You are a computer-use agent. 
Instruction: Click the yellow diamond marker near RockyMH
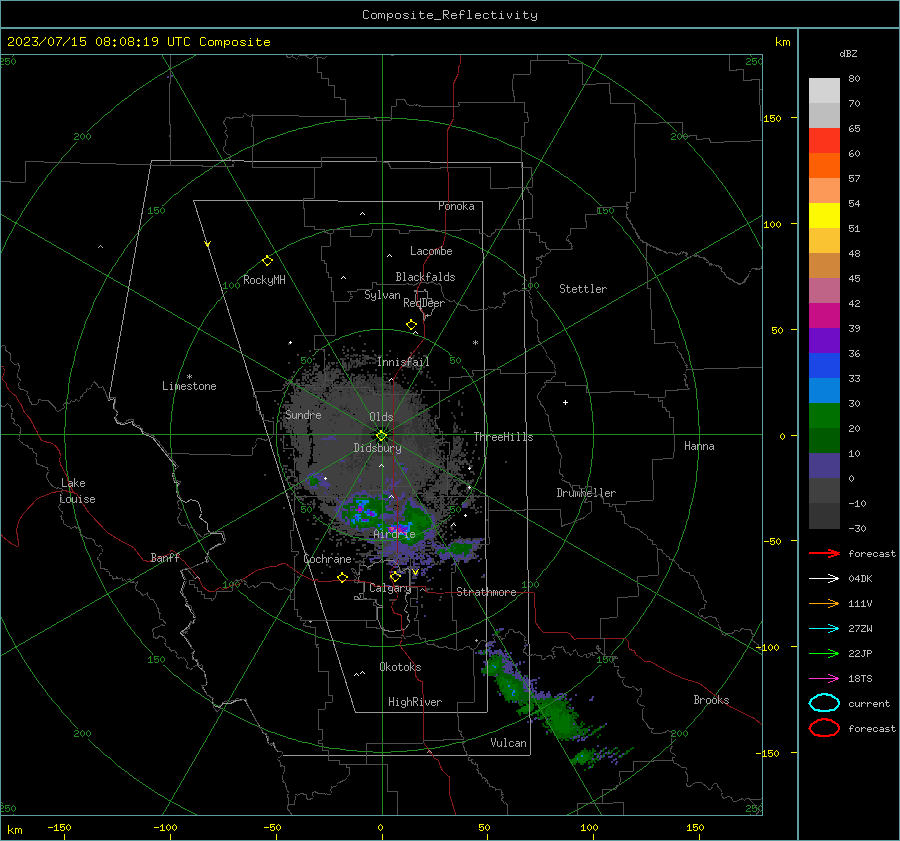click(267, 261)
